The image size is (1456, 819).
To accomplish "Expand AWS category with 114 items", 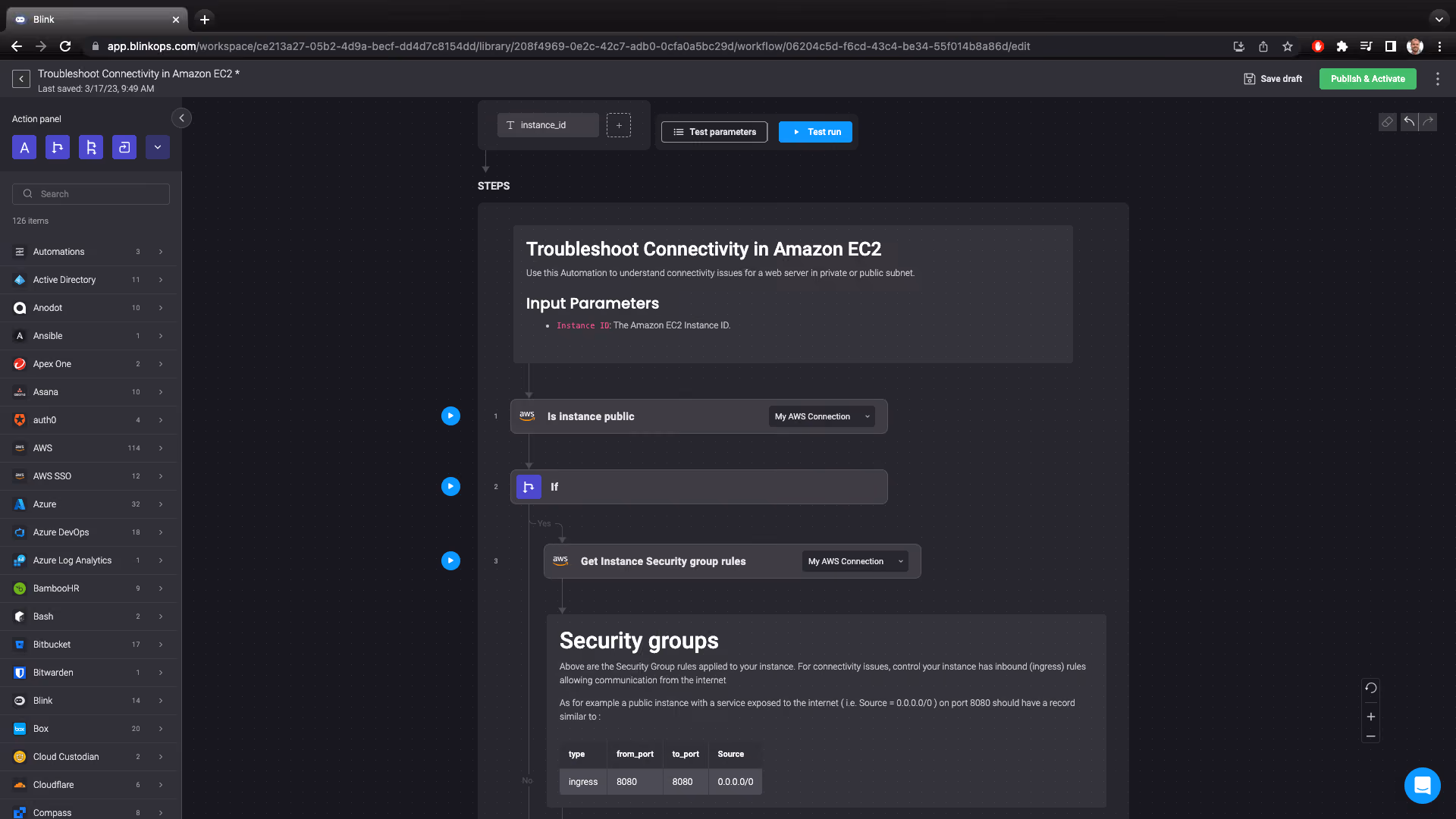I will click(x=88, y=448).
